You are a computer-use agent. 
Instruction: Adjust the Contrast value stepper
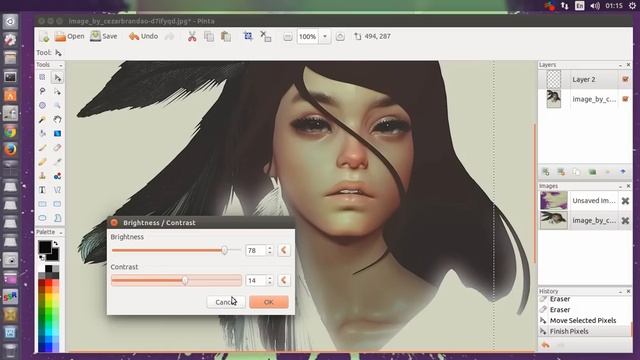point(269,280)
